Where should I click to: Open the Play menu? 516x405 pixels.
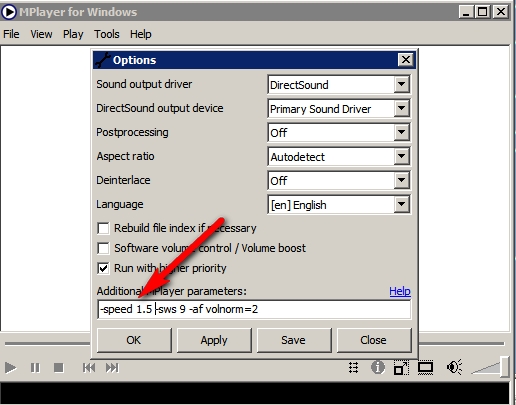point(73,34)
